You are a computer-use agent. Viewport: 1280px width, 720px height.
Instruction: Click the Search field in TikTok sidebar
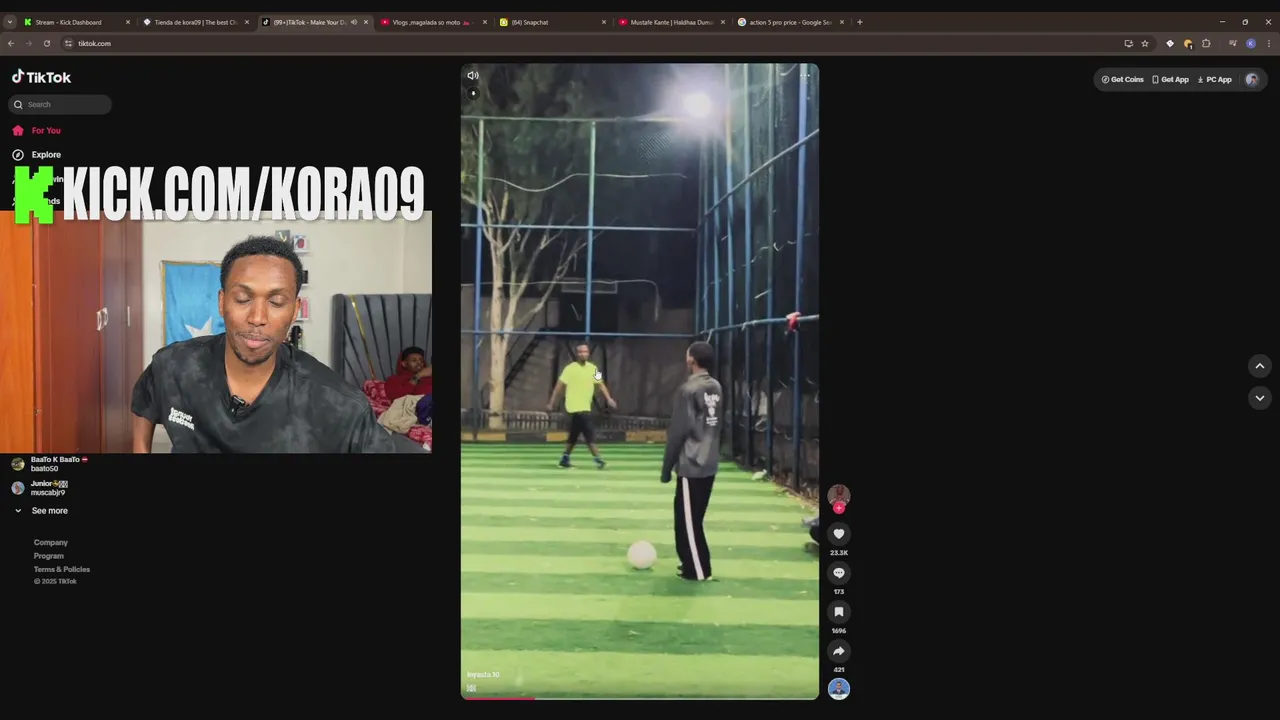click(60, 104)
